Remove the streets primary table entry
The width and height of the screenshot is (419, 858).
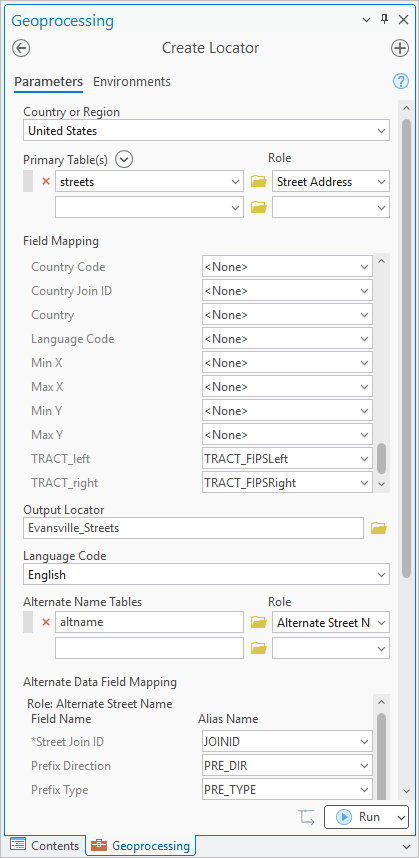(46, 182)
